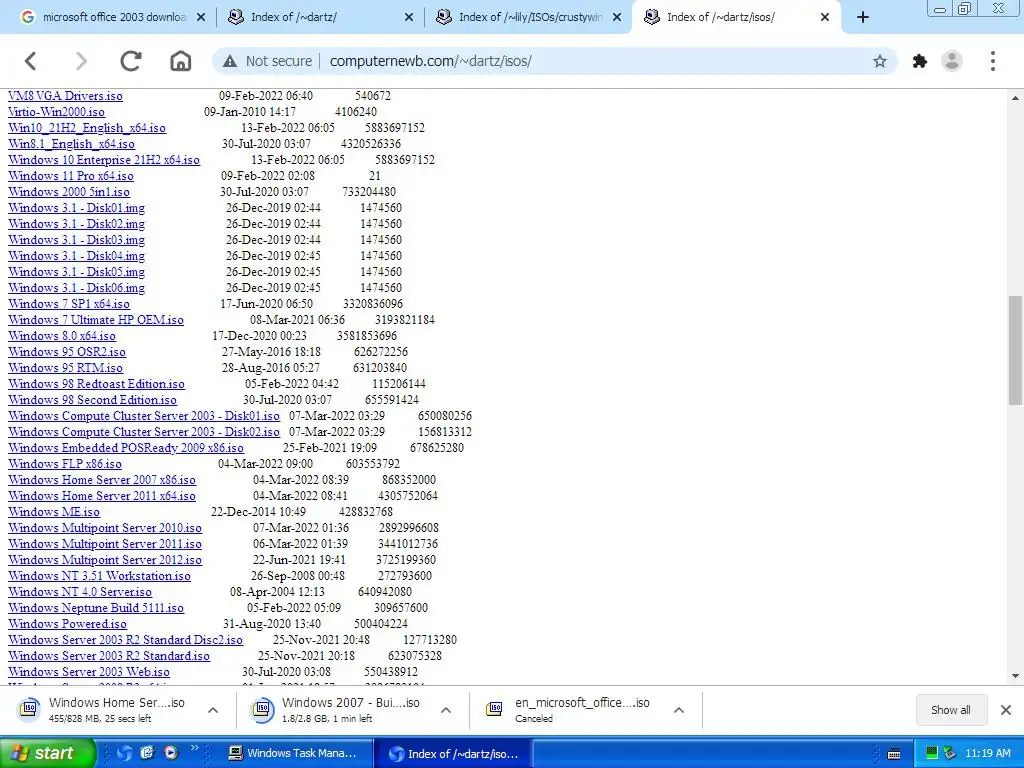Click the network tray icon beside clock

click(950, 754)
